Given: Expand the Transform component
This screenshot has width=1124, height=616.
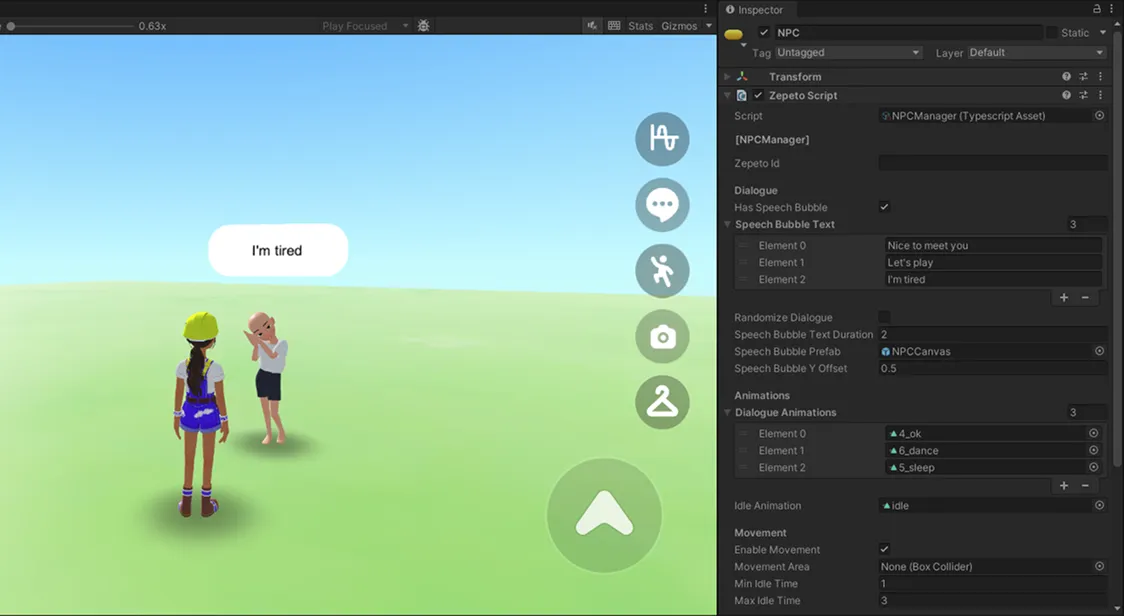Looking at the screenshot, I should point(728,77).
